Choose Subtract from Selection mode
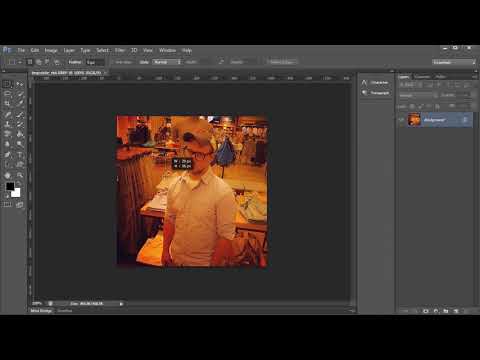Image resolution: width=480 pixels, height=360 pixels. pos(47,62)
